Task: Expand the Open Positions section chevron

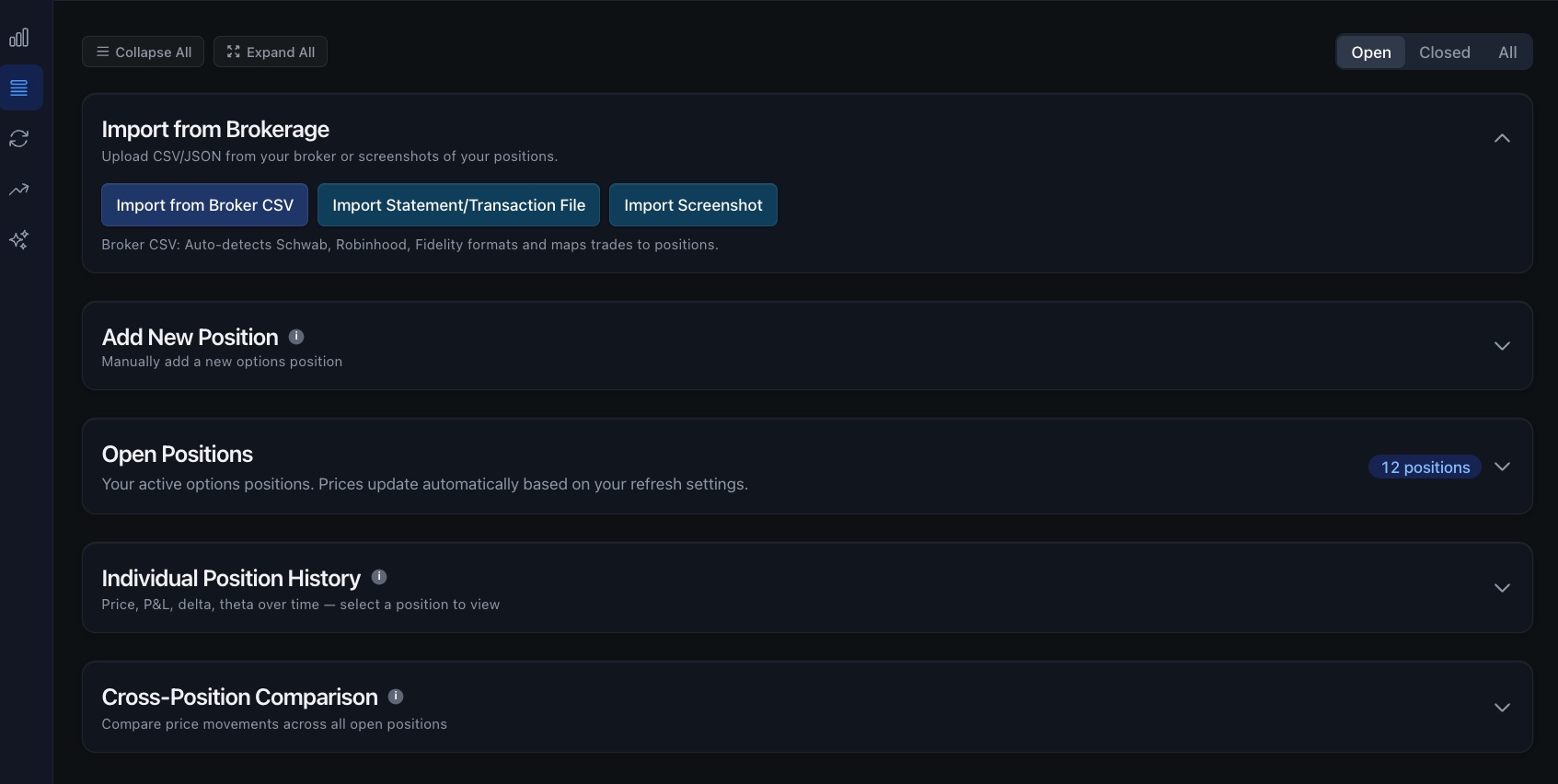Action: tap(1502, 467)
